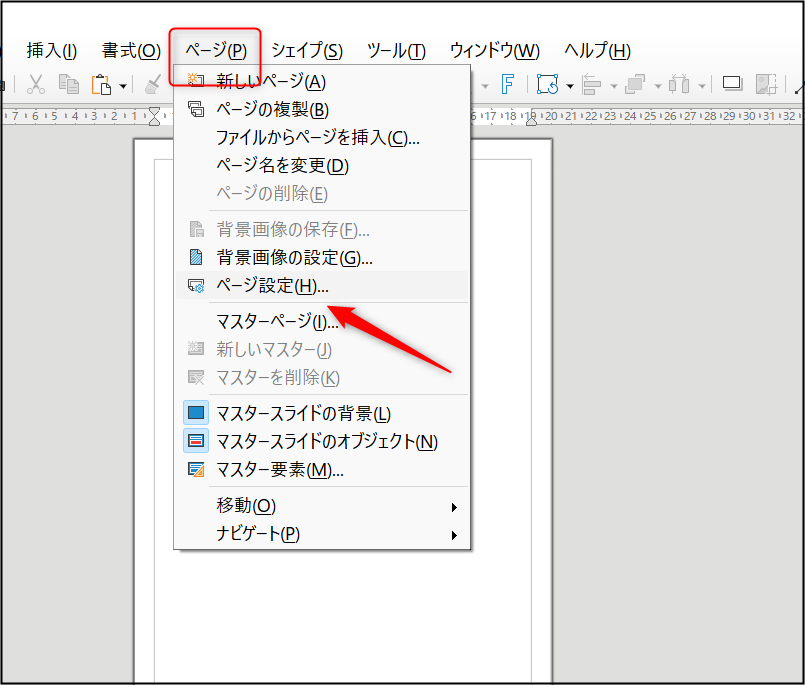This screenshot has width=805, height=685.
Task: Expand the Align objects dropdown arrow
Action: [614, 86]
